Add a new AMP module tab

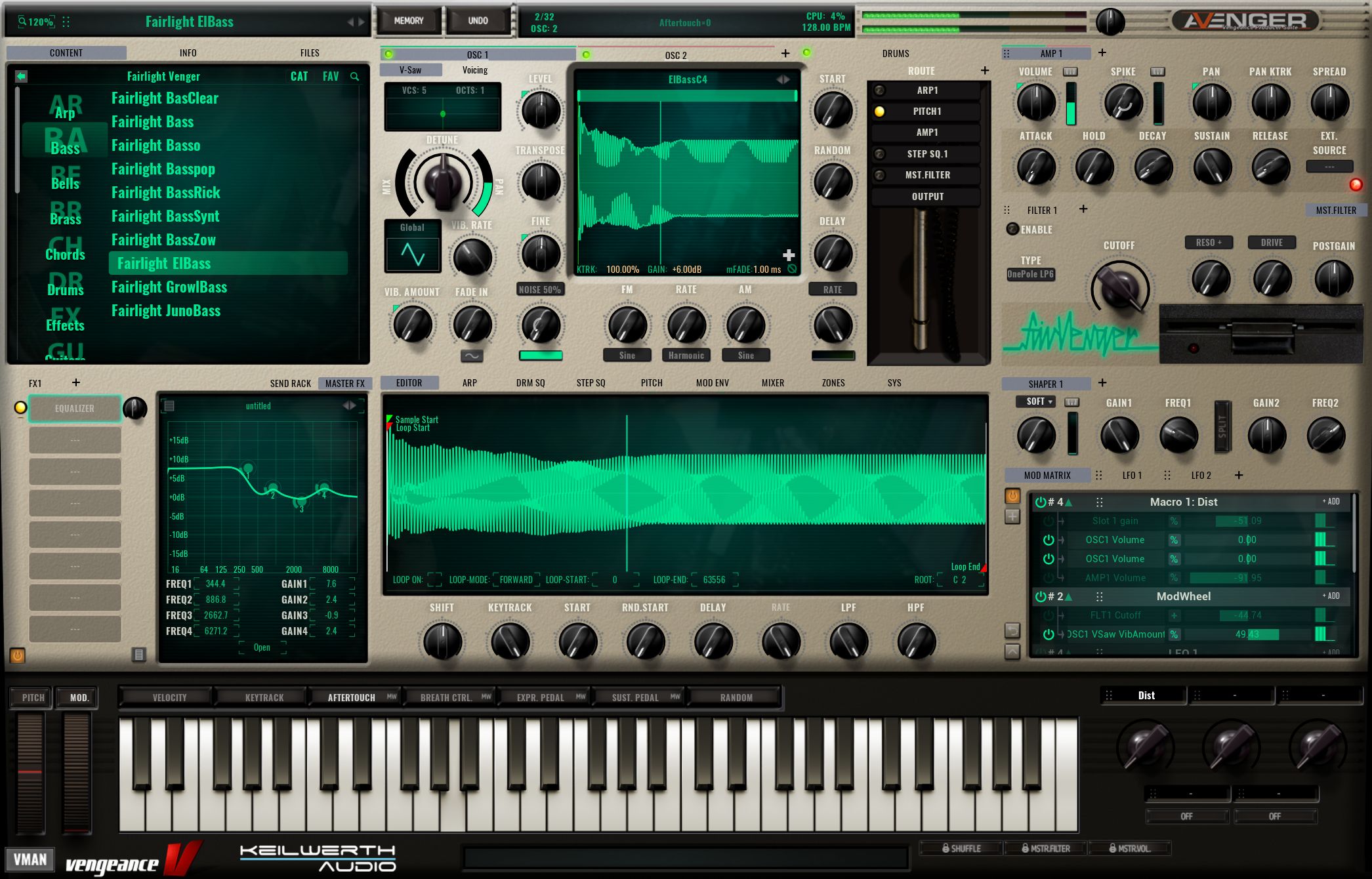(1102, 52)
